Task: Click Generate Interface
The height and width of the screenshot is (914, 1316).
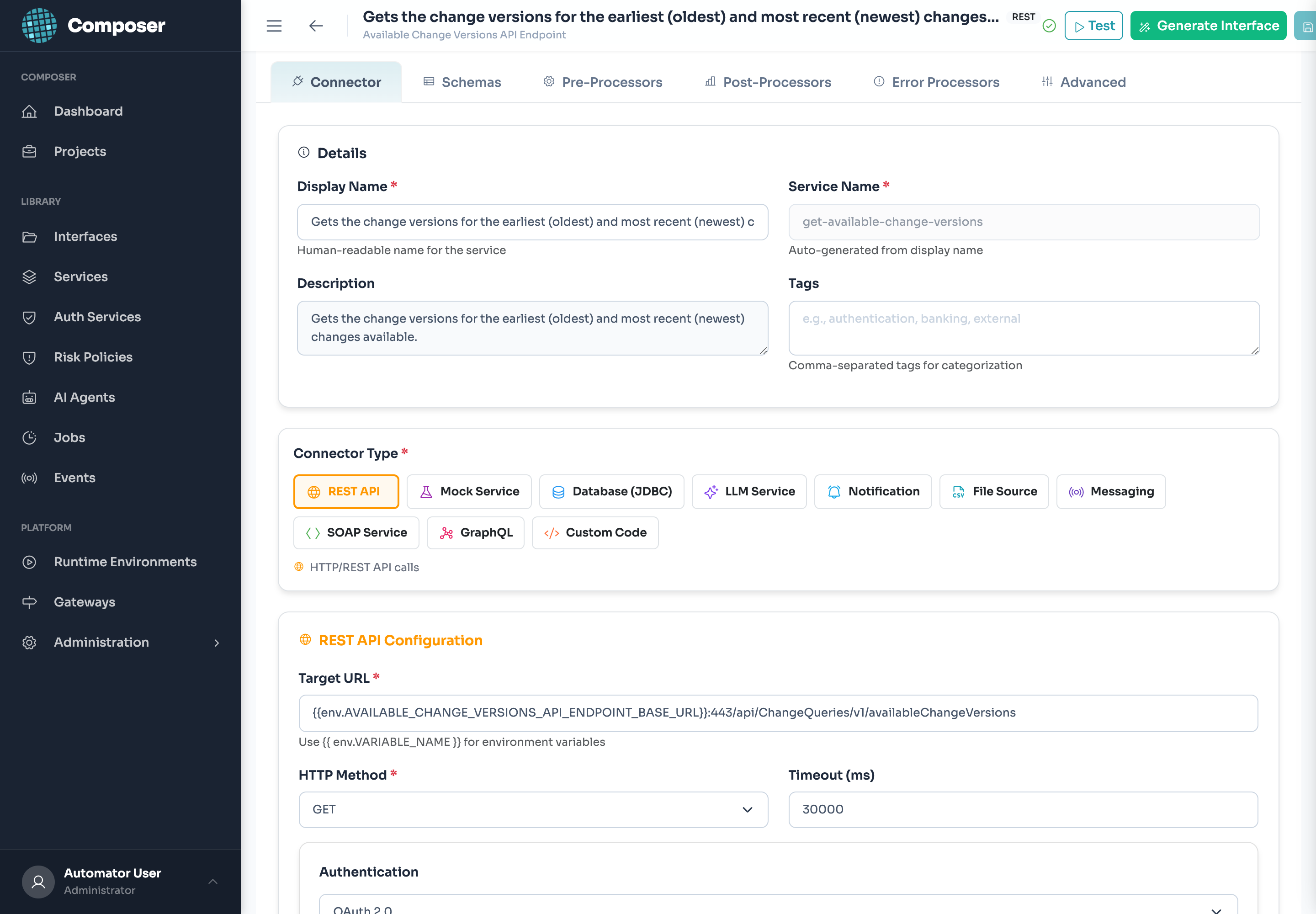Action: pos(1208,26)
